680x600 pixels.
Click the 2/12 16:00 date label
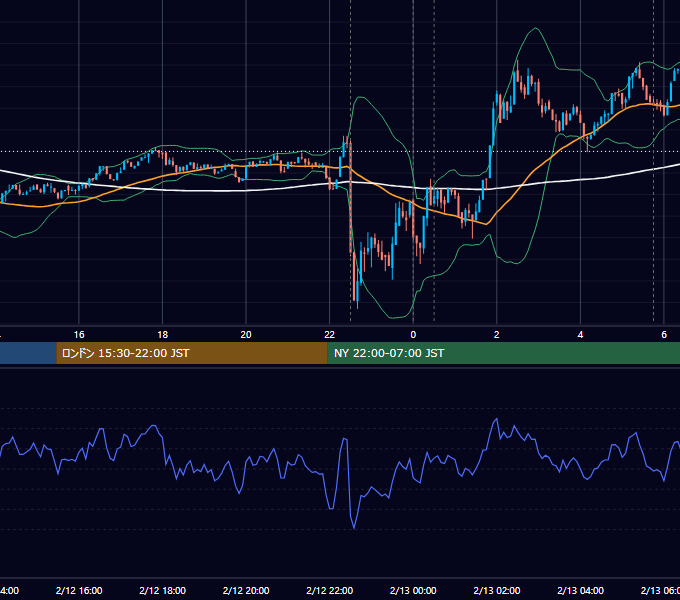pos(79,590)
